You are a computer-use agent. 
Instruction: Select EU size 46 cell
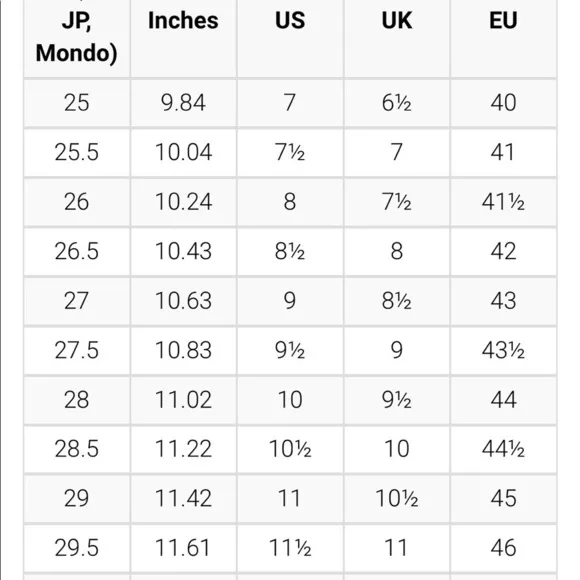click(503, 548)
